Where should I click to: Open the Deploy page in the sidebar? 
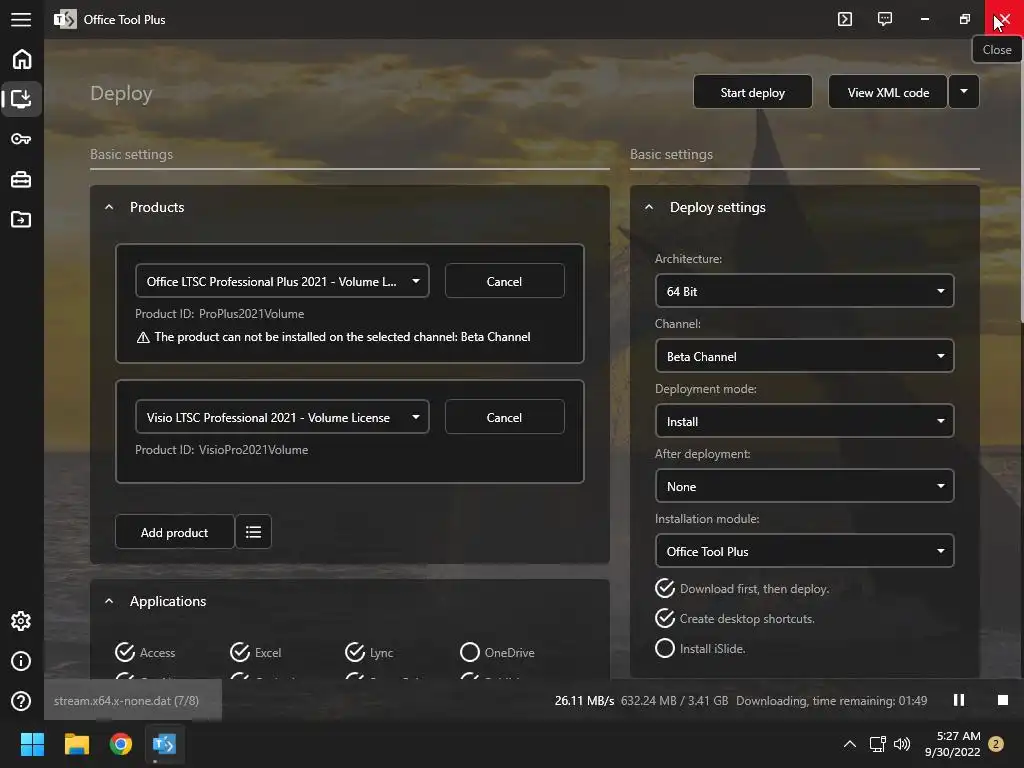coord(22,99)
